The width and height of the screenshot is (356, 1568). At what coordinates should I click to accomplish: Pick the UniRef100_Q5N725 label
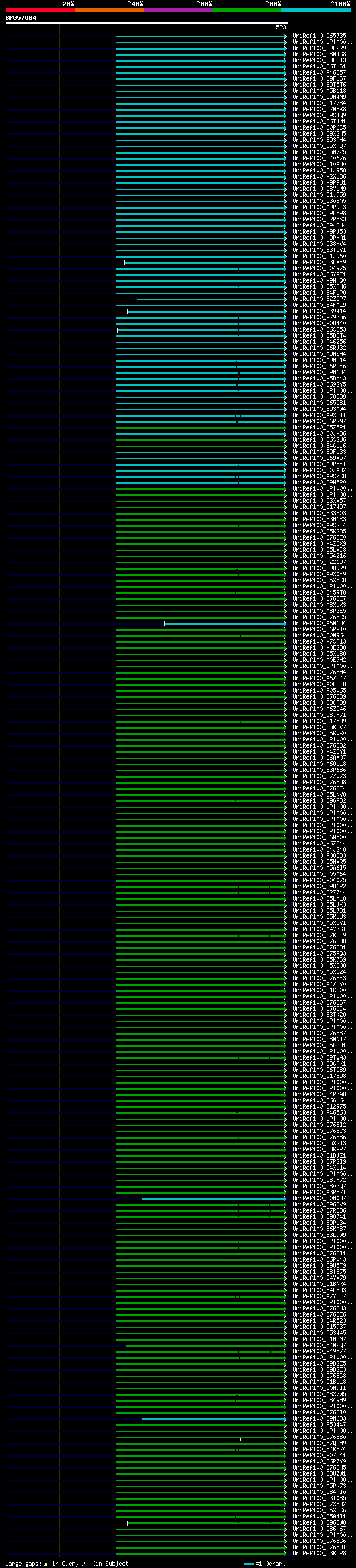click(x=319, y=152)
